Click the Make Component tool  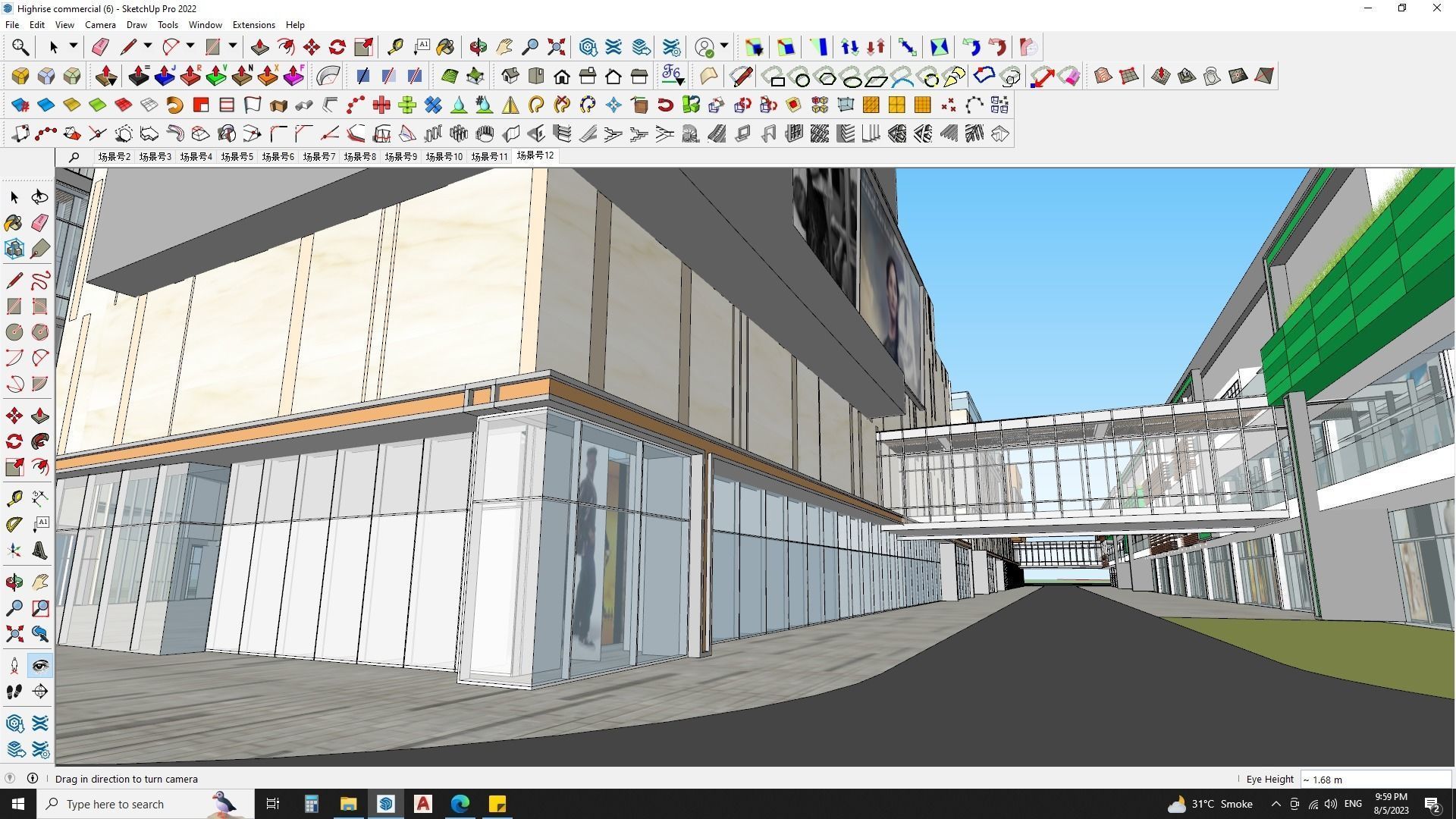(14, 249)
